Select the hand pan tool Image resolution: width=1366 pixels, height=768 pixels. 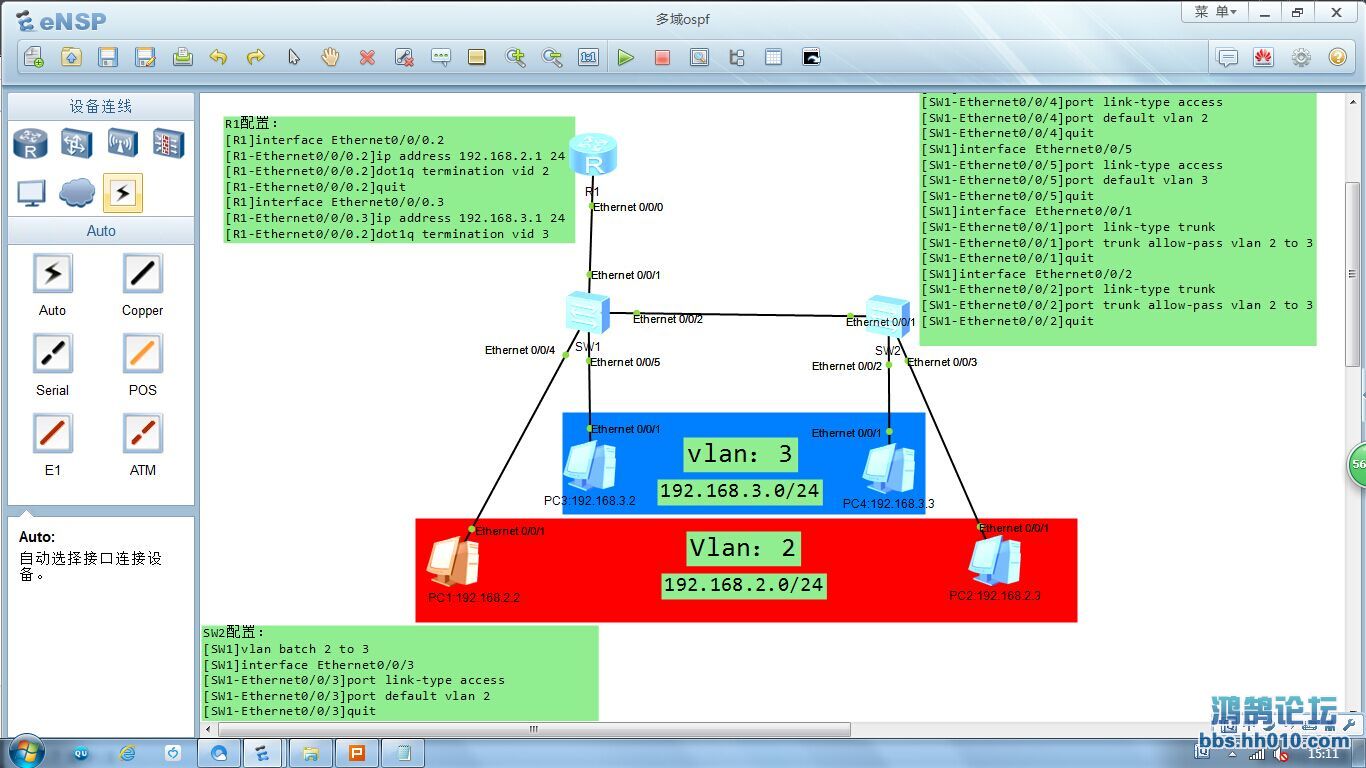click(x=330, y=57)
